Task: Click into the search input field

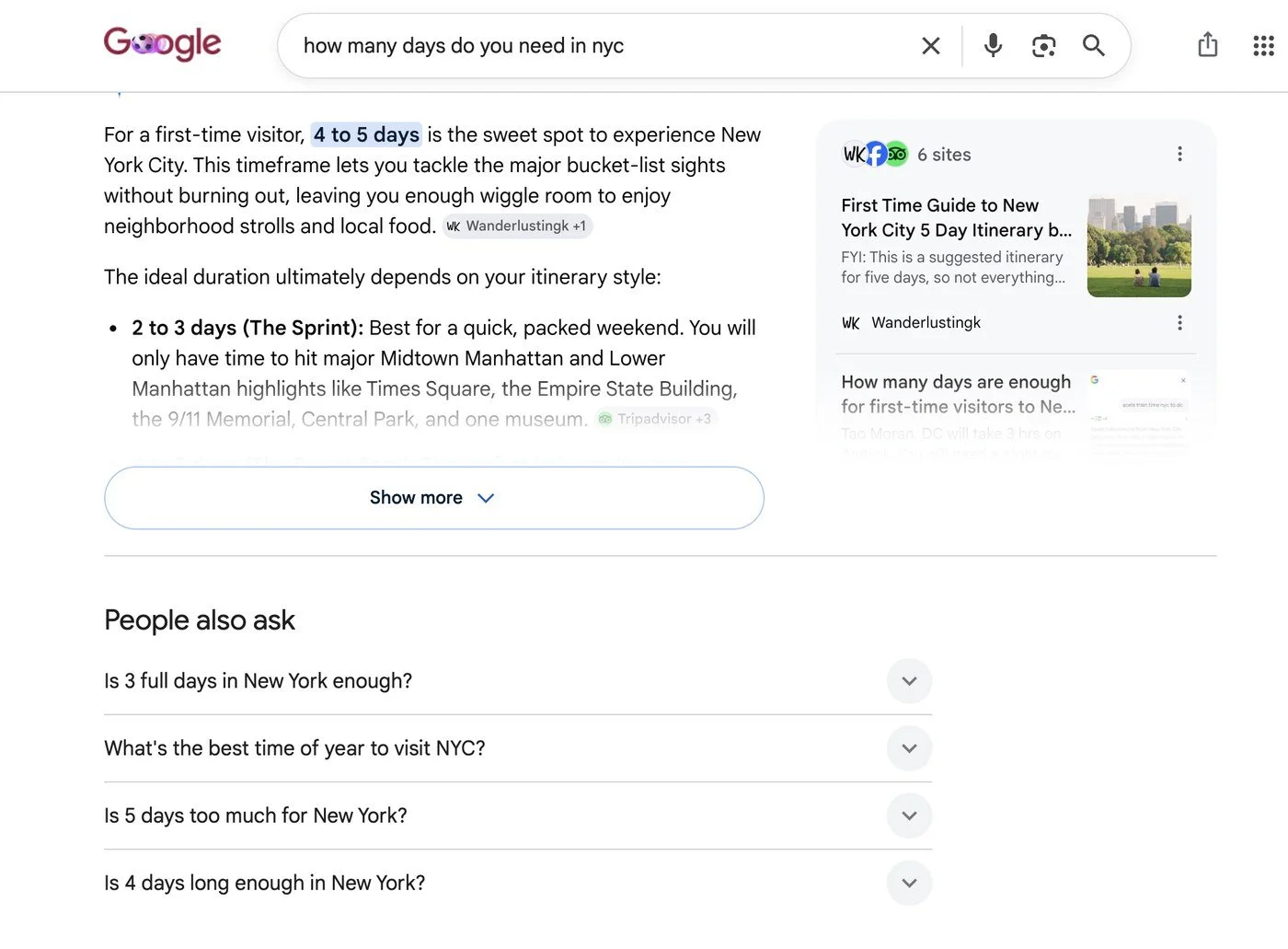Action: click(x=603, y=46)
